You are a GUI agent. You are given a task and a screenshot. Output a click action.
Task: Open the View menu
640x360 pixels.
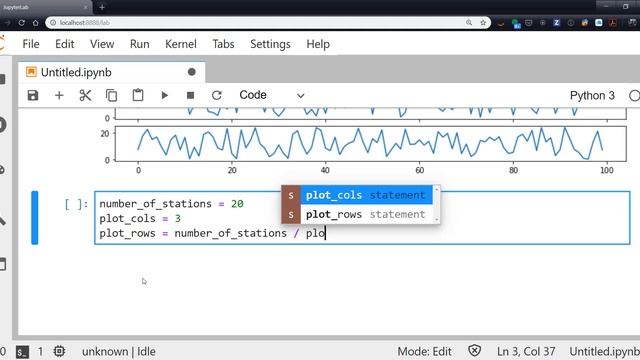(x=102, y=44)
